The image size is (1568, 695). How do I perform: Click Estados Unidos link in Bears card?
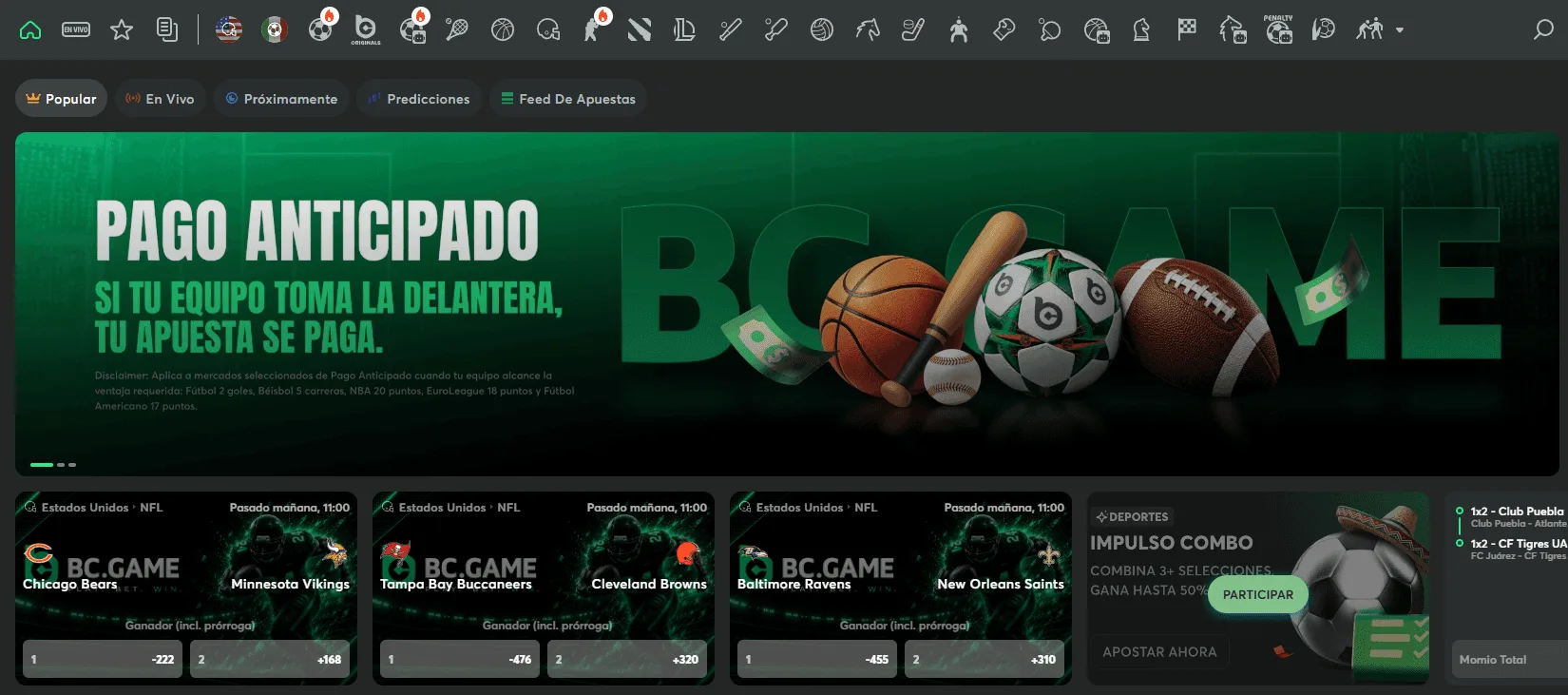(x=85, y=508)
